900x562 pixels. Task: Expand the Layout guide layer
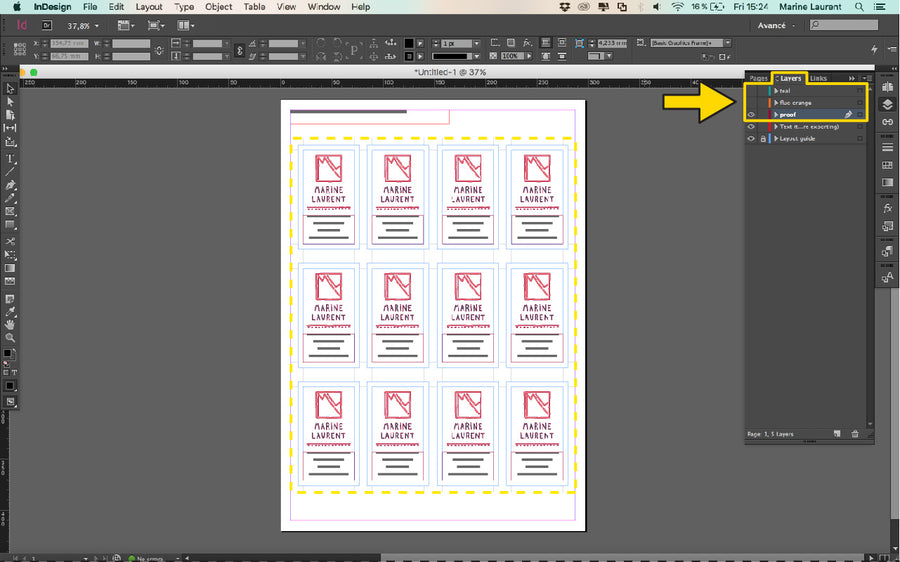pyautogui.click(x=776, y=139)
